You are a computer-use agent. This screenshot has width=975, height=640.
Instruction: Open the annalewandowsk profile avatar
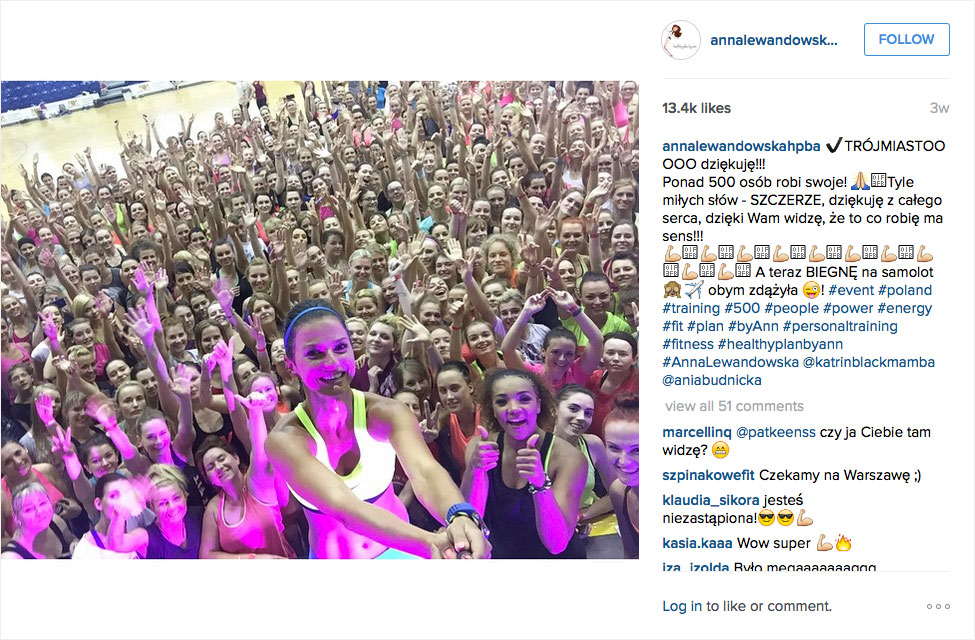coord(681,40)
